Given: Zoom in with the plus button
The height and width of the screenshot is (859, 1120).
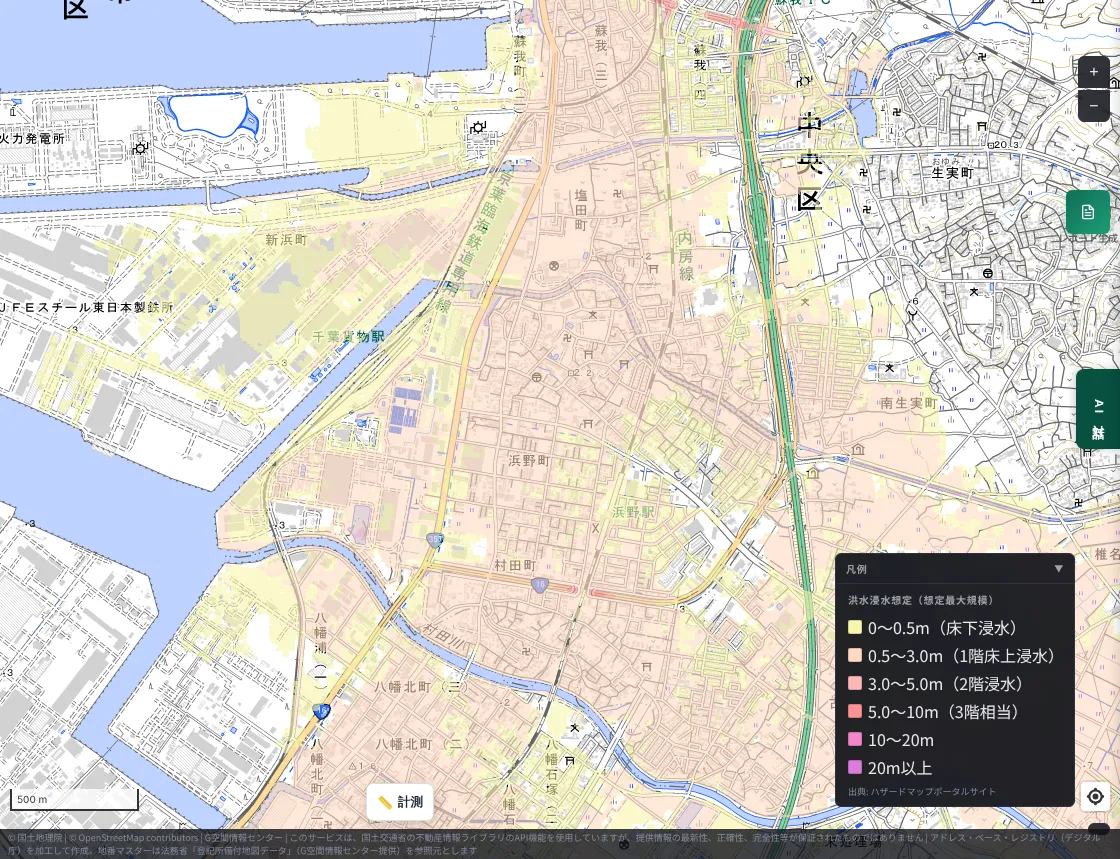Looking at the screenshot, I should 1094,71.
